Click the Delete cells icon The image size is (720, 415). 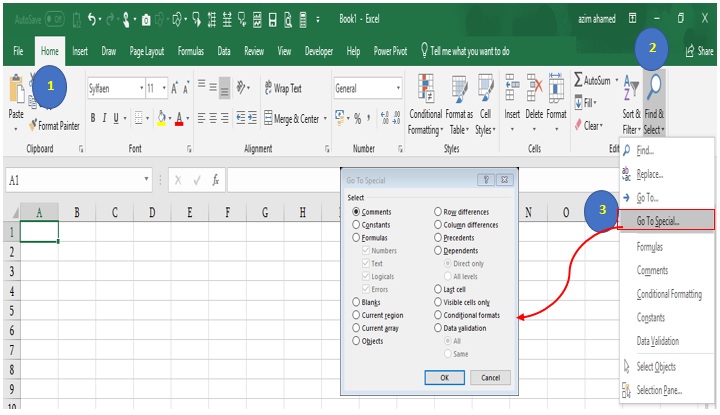(x=534, y=87)
